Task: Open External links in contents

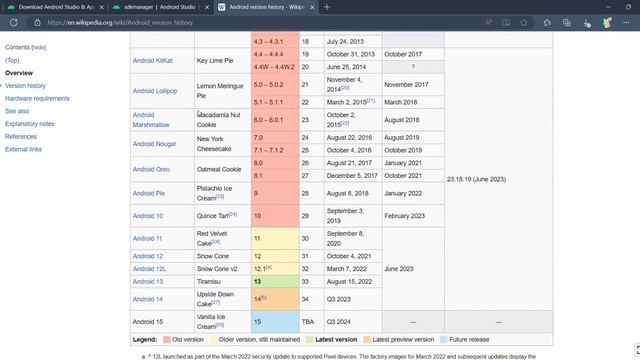Action: pyautogui.click(x=23, y=149)
